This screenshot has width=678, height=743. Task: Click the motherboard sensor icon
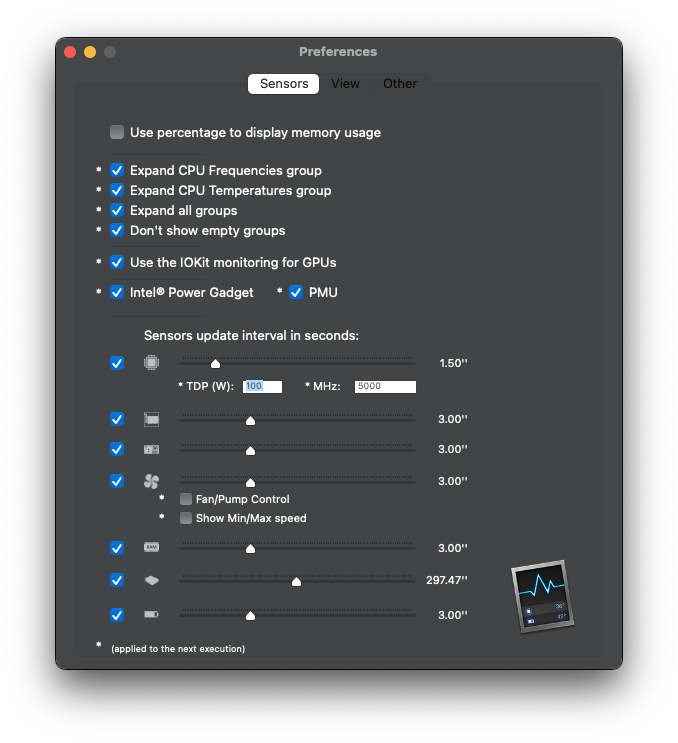tap(151, 449)
